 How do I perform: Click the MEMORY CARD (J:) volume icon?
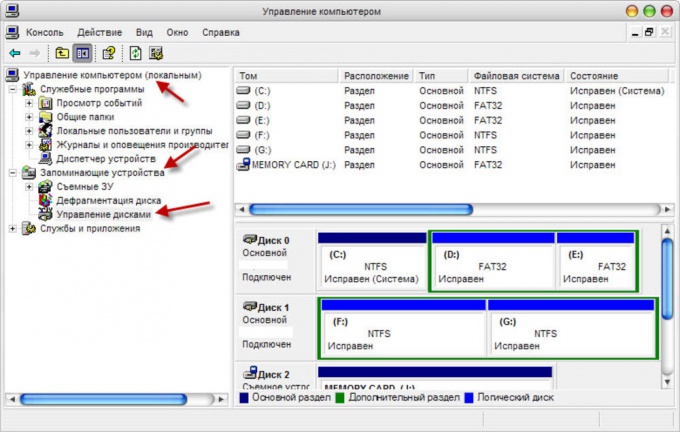click(x=243, y=164)
